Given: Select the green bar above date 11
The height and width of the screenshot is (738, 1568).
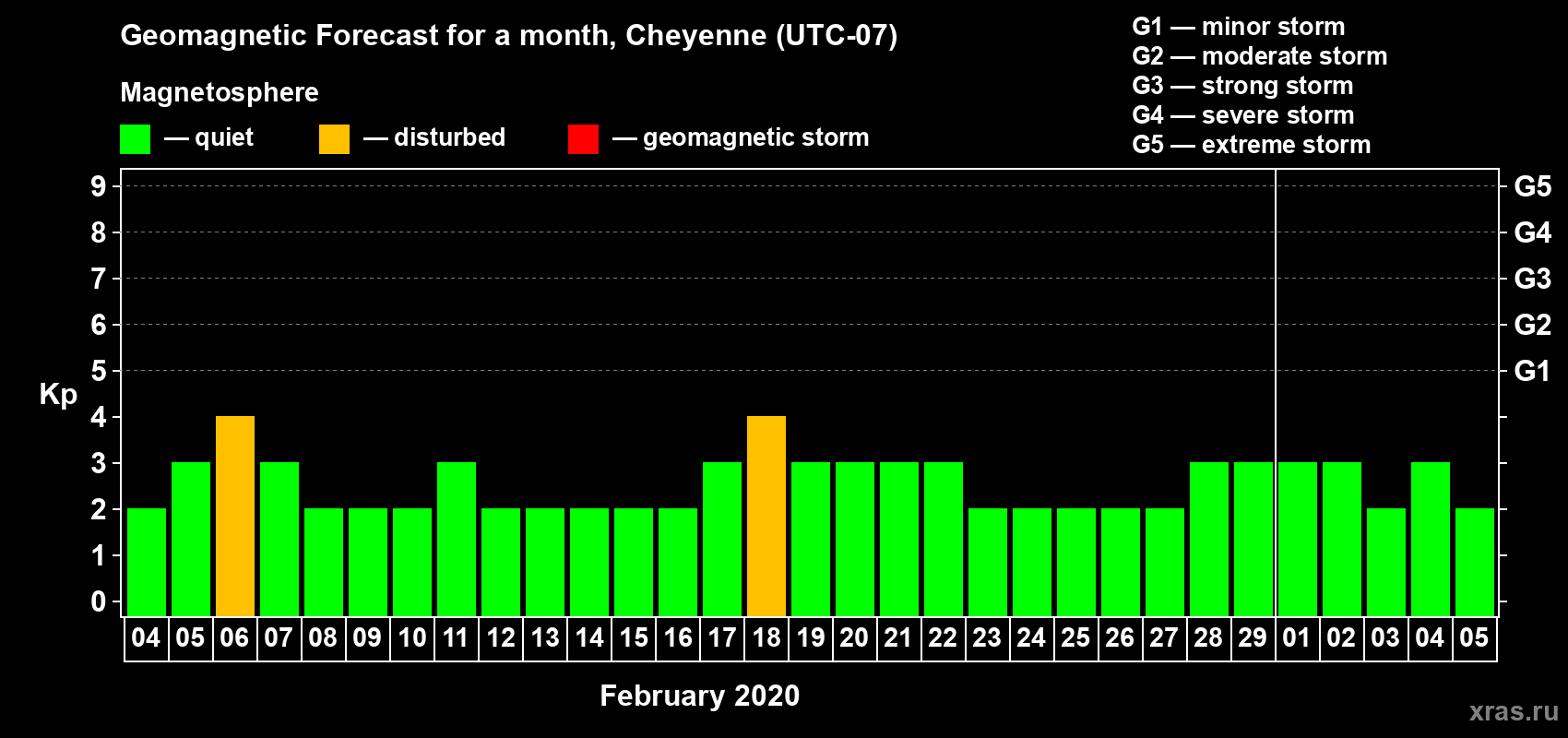Looking at the screenshot, I should click(x=457, y=540).
